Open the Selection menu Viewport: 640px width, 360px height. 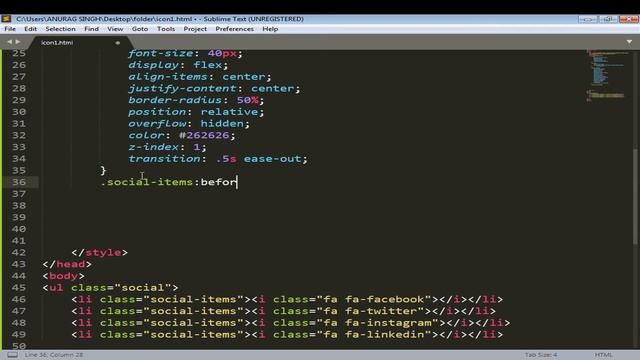click(x=60, y=29)
